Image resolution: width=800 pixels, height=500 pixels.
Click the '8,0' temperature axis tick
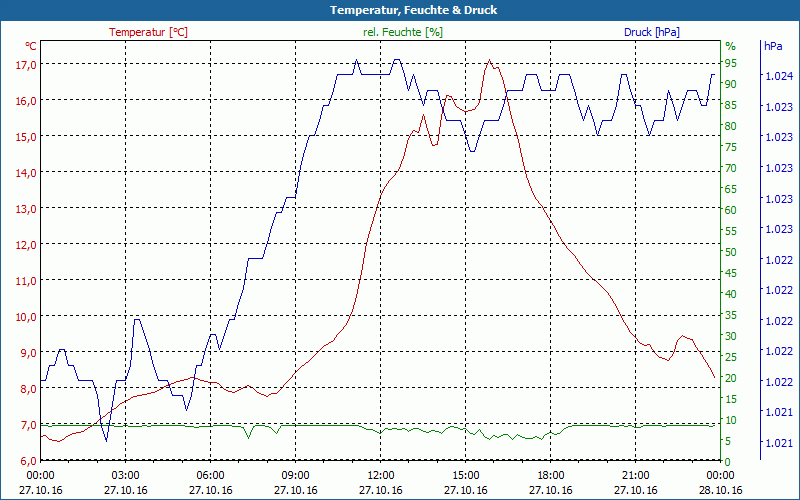(29, 389)
